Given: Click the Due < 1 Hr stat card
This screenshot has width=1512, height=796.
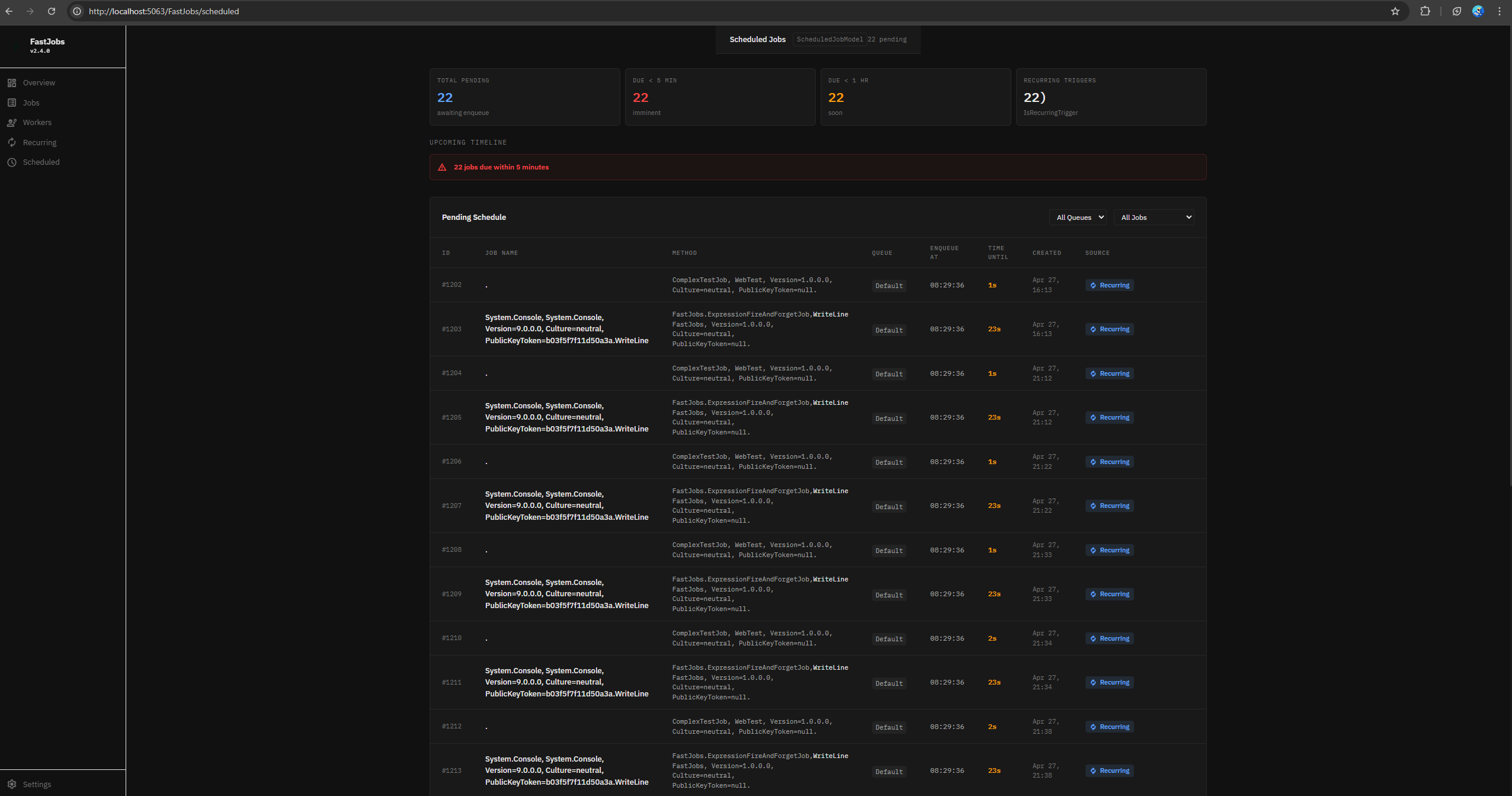Looking at the screenshot, I should coord(915,97).
